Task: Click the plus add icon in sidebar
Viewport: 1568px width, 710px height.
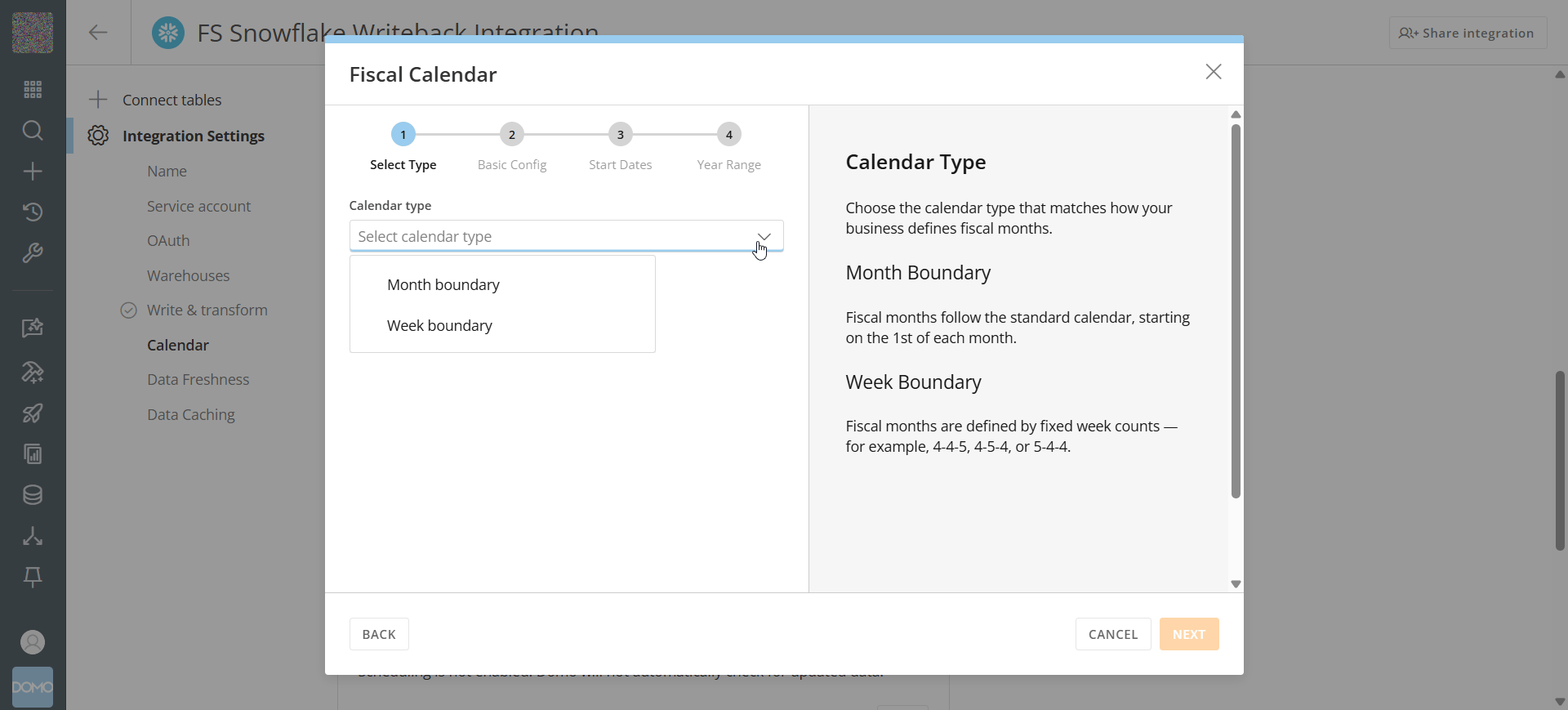Action: (33, 171)
